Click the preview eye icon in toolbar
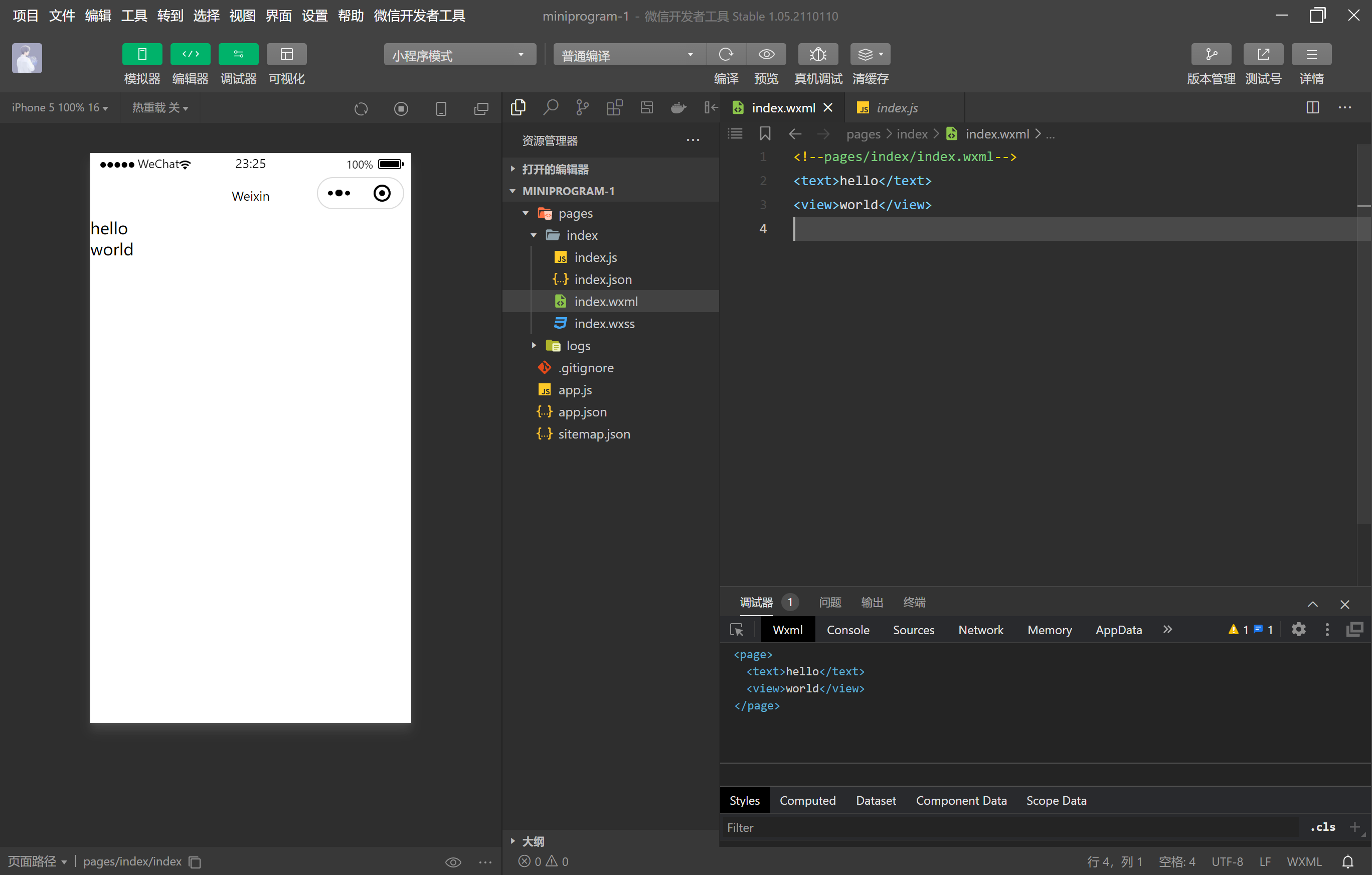 click(766, 55)
